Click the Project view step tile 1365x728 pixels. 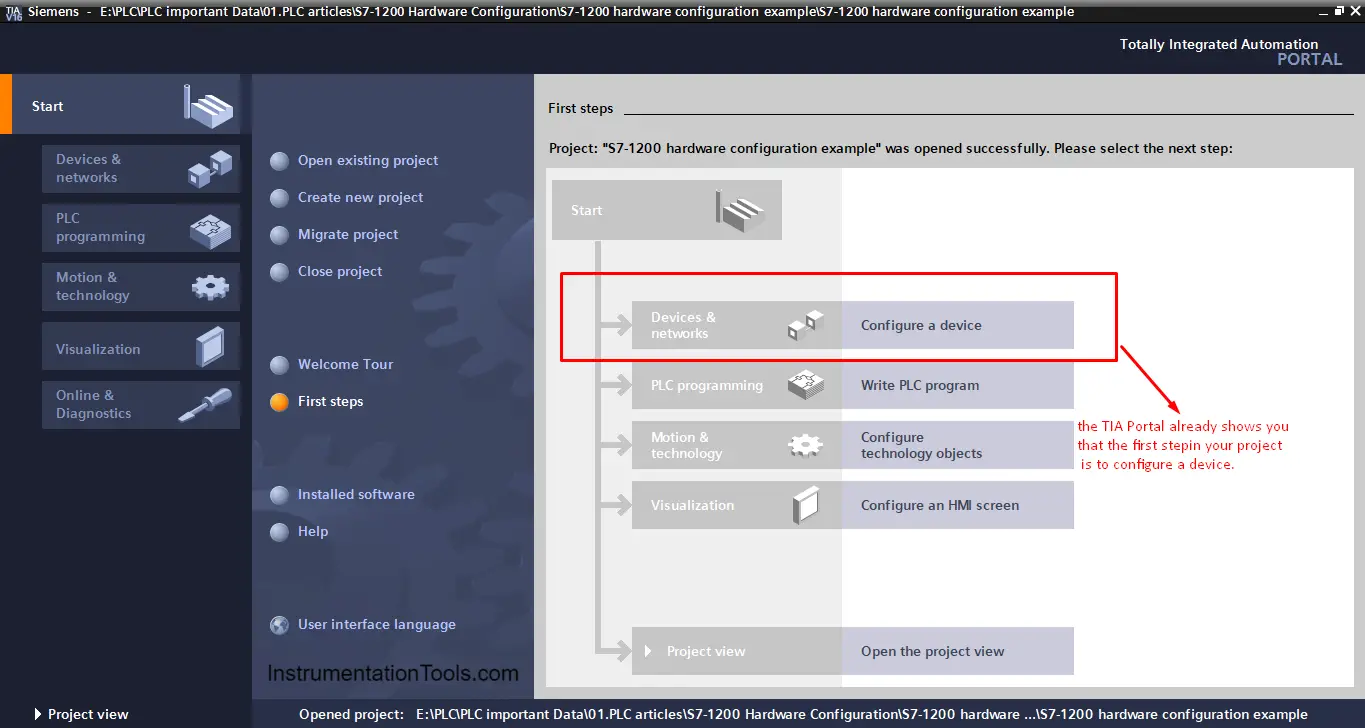736,651
